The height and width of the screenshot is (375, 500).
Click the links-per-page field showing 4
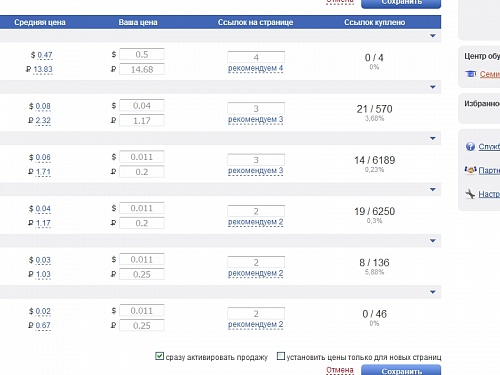(x=256, y=57)
